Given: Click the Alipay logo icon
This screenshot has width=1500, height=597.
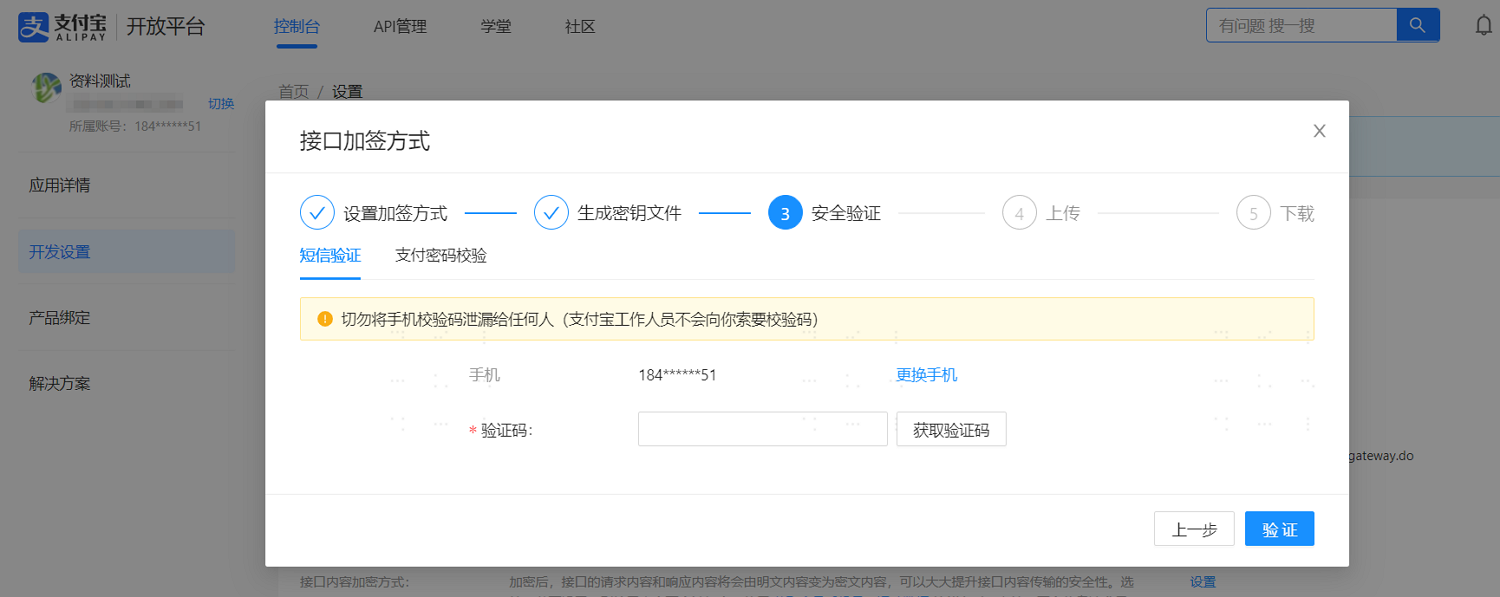Looking at the screenshot, I should click(x=34, y=27).
